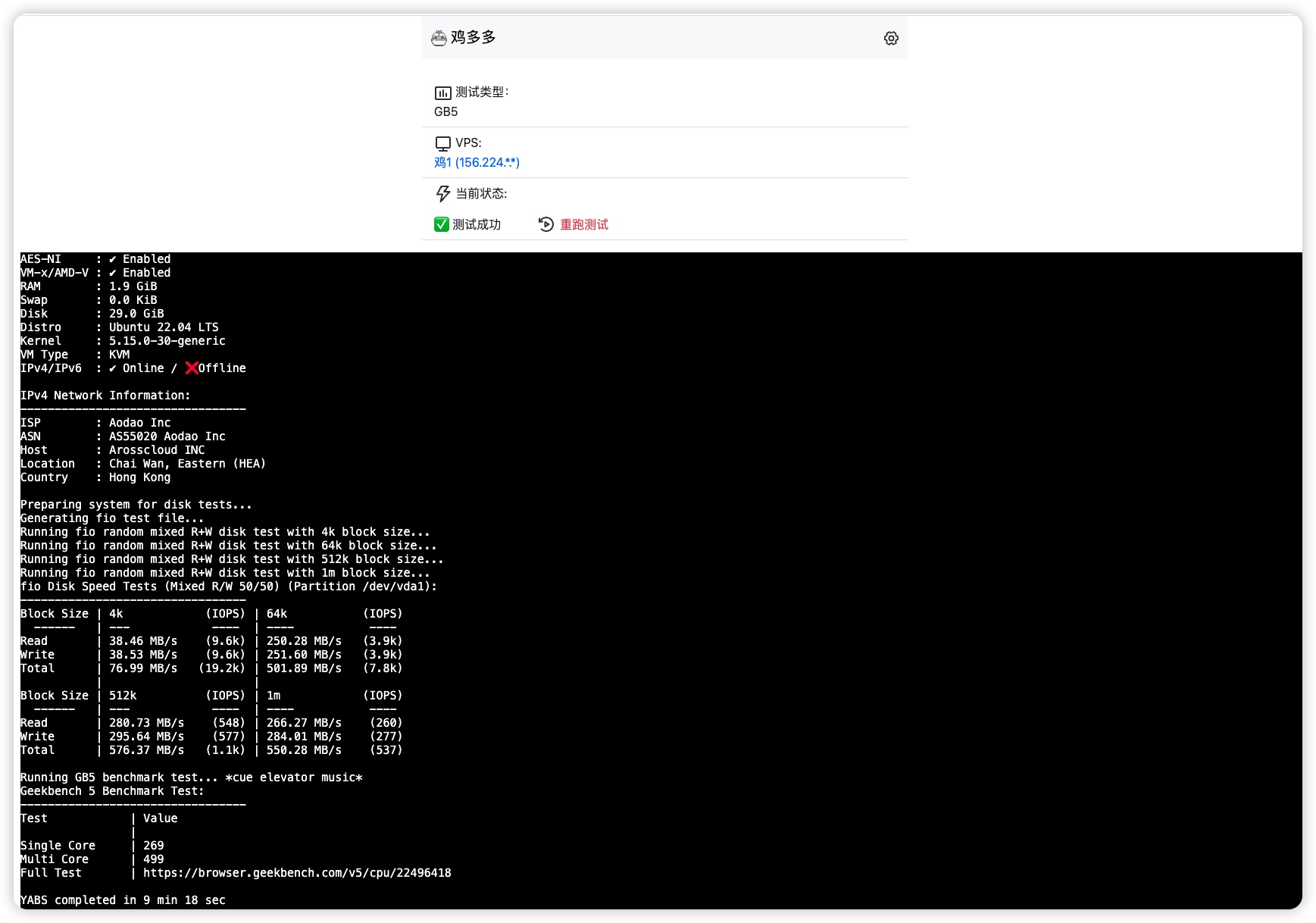The height and width of the screenshot is (923, 1316).
Task: Click 'IPv4 Network Information:' heading
Action: (x=105, y=396)
